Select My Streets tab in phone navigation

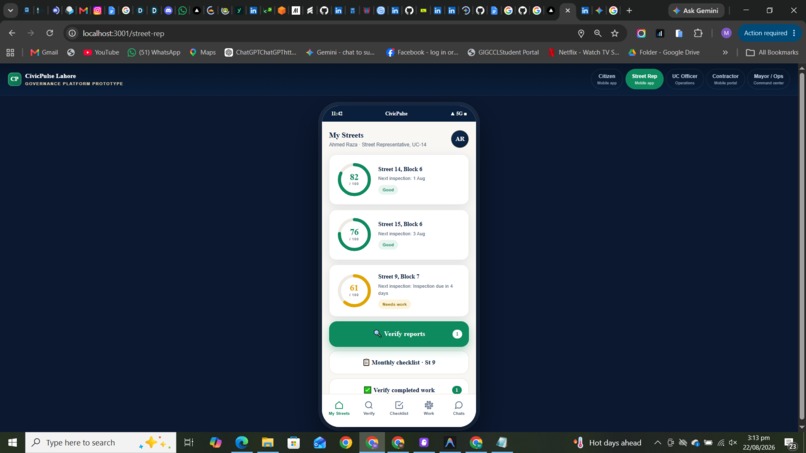pyautogui.click(x=339, y=408)
